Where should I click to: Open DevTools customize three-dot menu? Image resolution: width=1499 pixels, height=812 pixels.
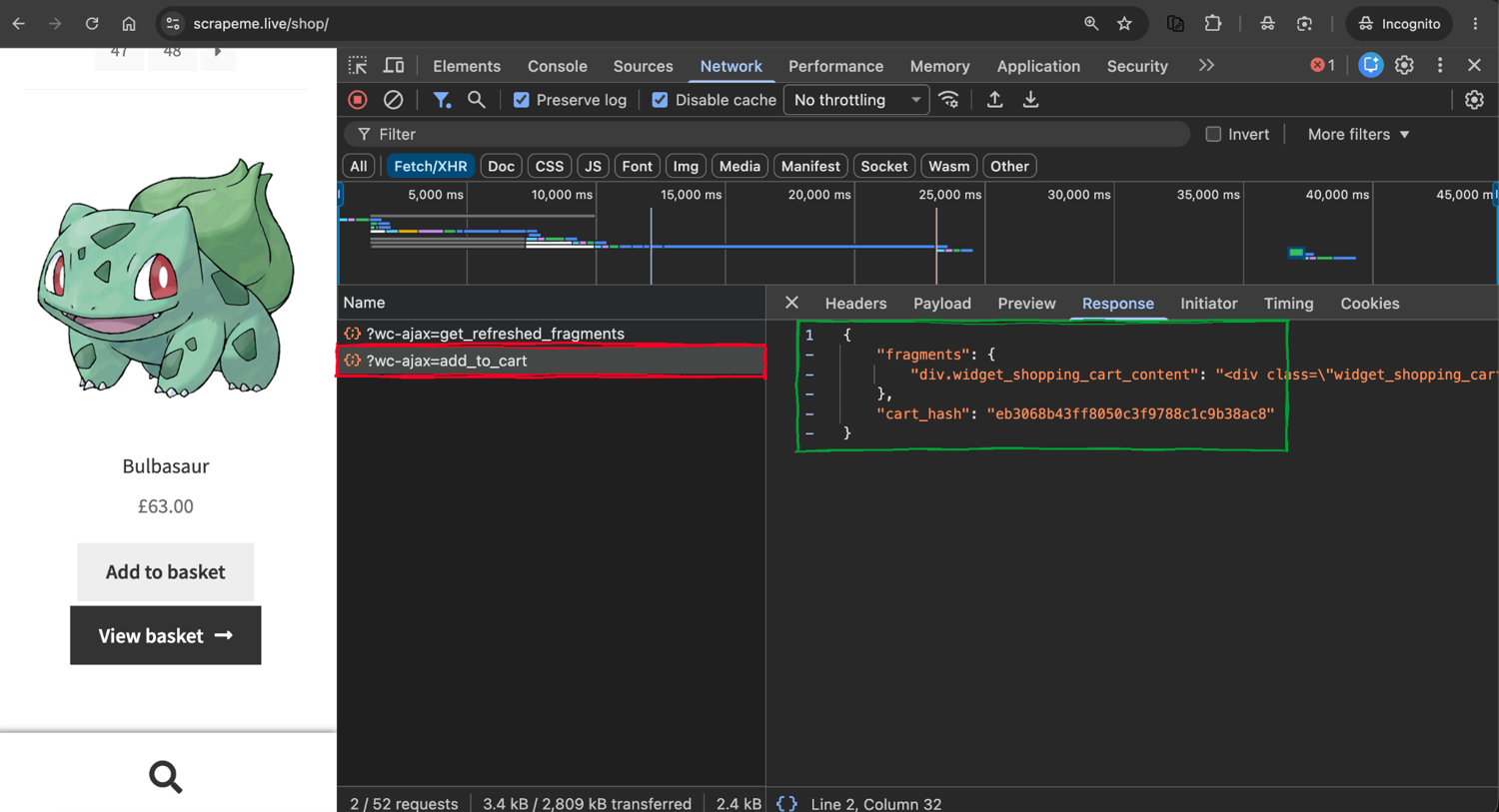pyautogui.click(x=1440, y=65)
